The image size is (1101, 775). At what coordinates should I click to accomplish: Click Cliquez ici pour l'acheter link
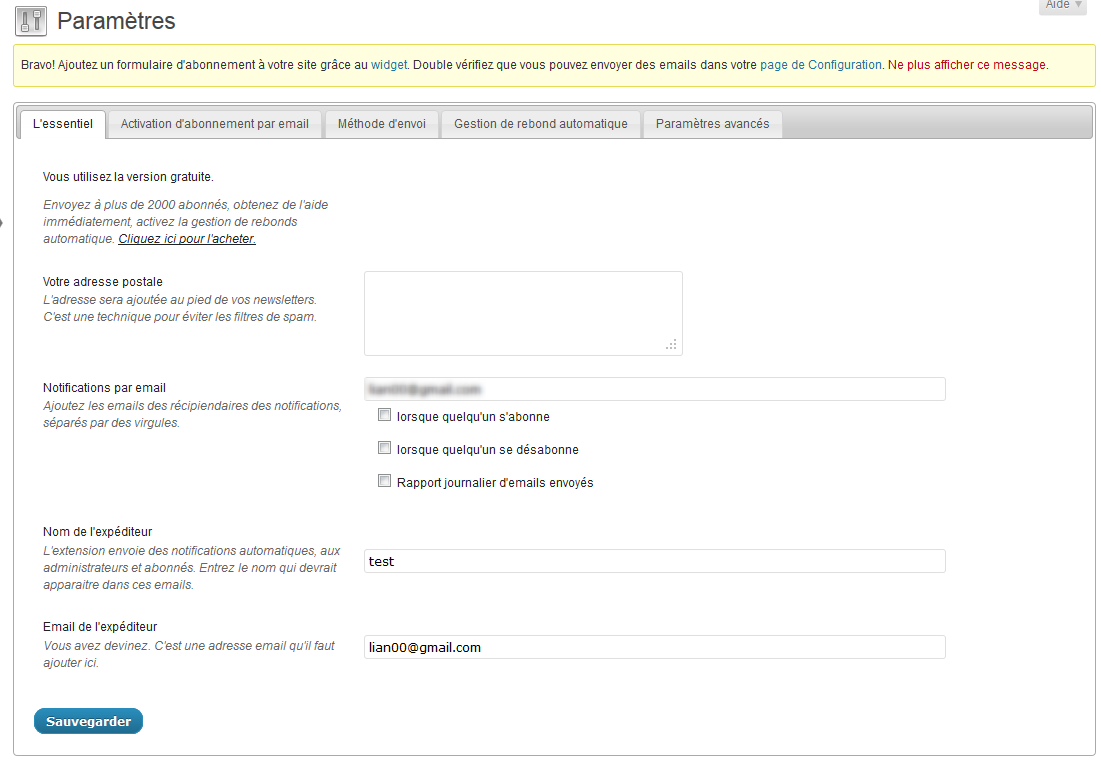coord(187,239)
